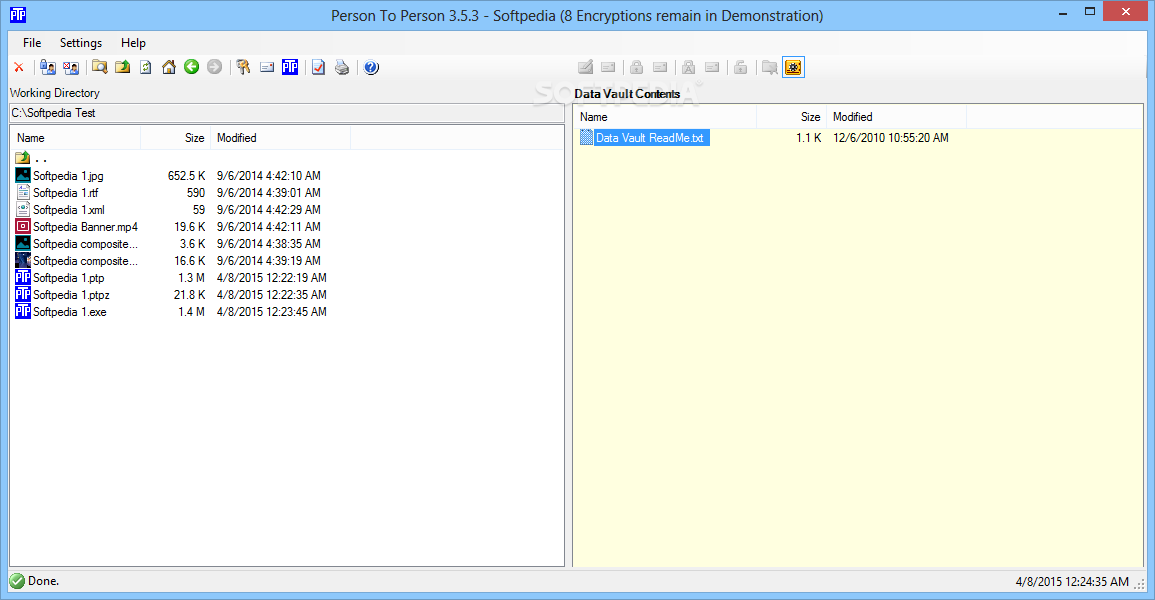Sort working directory by Name column

[x=75, y=138]
